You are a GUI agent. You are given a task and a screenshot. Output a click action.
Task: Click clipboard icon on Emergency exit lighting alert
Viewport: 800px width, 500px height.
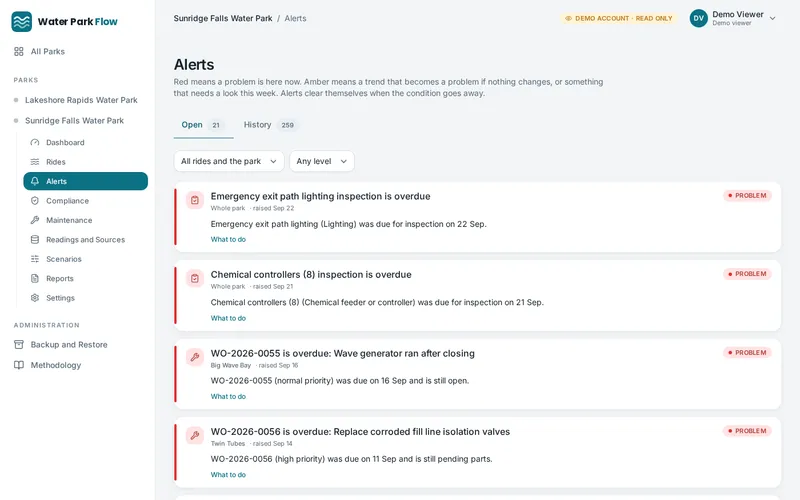195,201
